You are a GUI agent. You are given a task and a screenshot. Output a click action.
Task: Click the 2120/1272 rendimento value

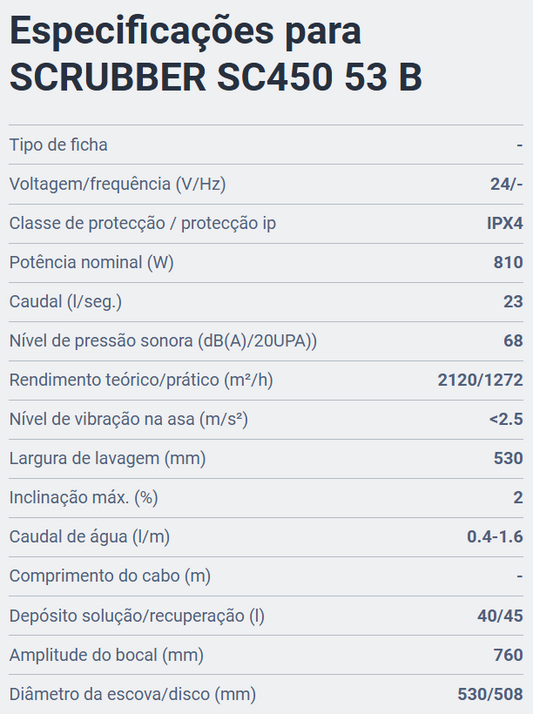point(480,380)
